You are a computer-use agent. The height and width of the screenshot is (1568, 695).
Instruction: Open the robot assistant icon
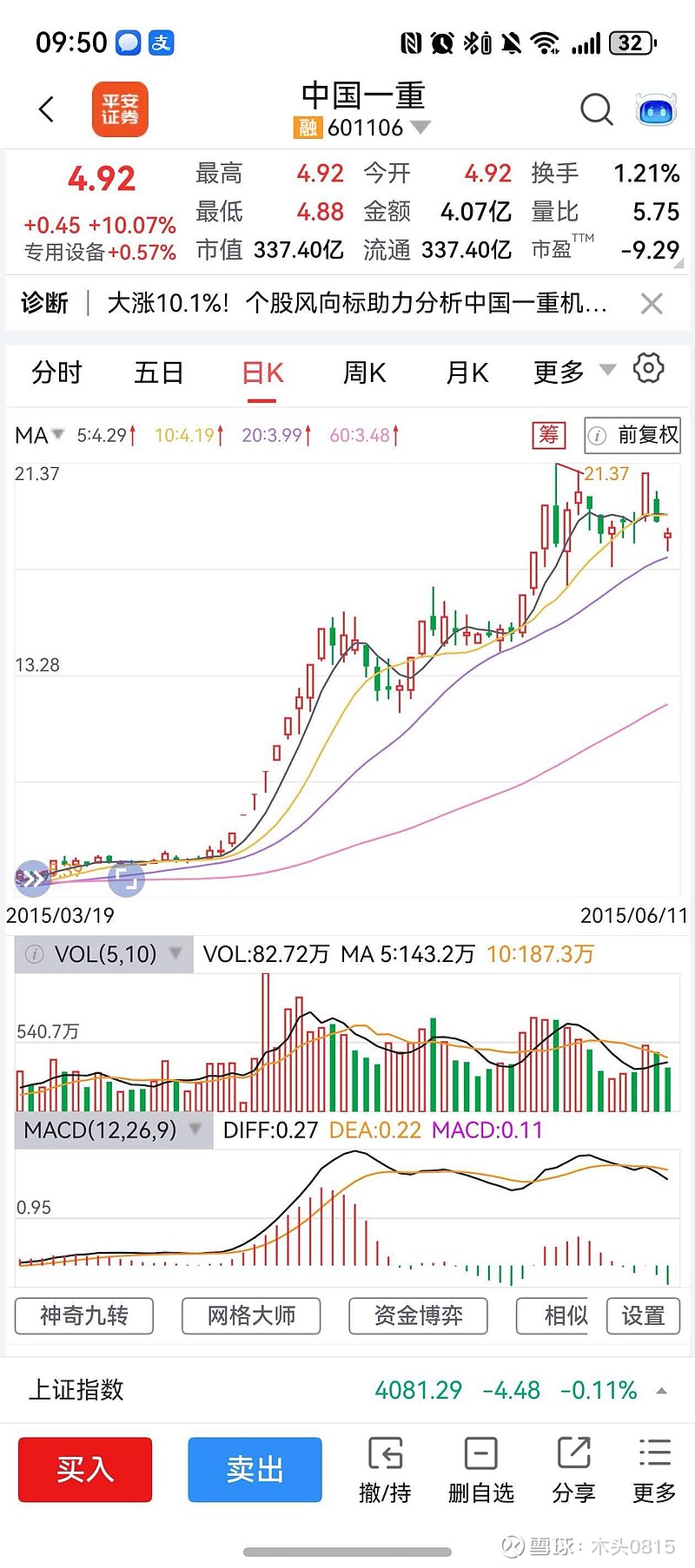[x=656, y=110]
